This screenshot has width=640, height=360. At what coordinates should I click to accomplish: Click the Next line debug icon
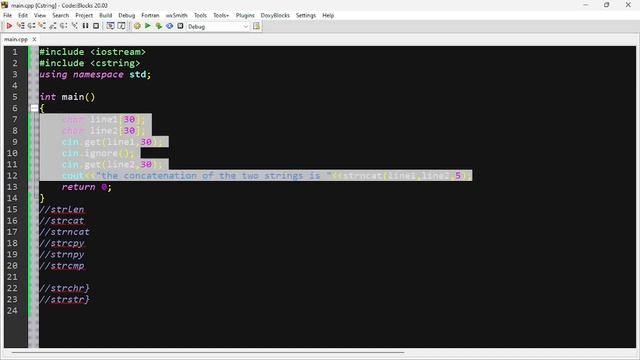tap(31, 26)
